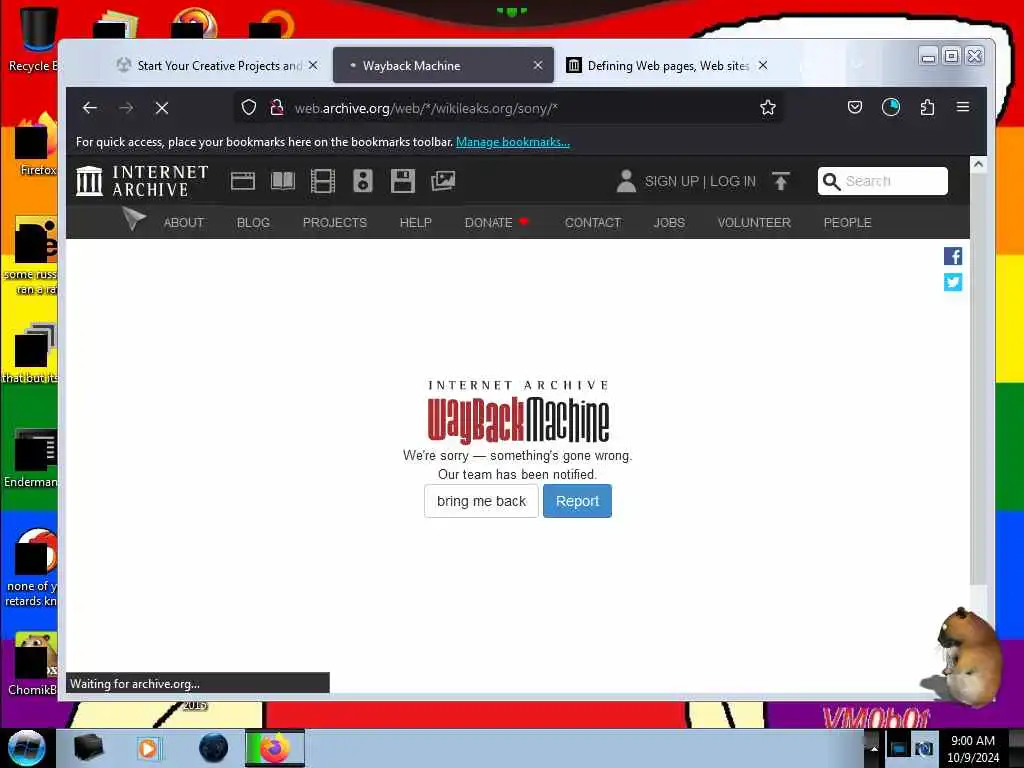Image resolution: width=1024 pixels, height=768 pixels.
Task: Click the page scrollbar up arrow
Action: click(978, 165)
